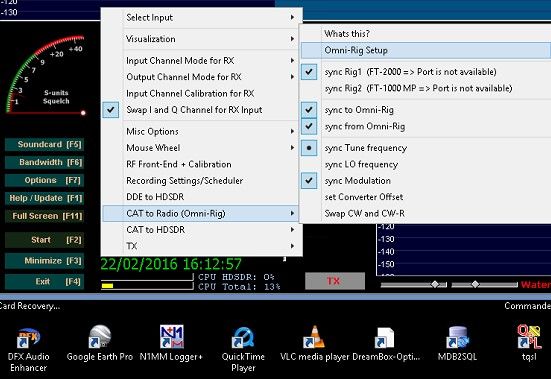
Task: Launch QuickTime Player desktop icon
Action: 243,349
